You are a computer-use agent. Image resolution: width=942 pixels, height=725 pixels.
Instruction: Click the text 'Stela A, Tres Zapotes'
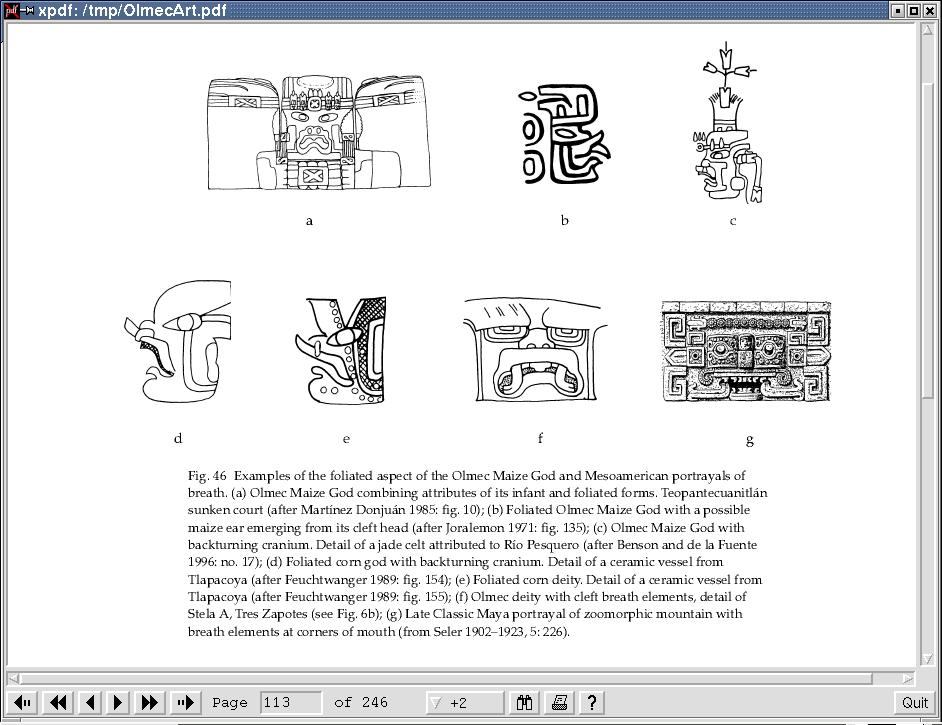[248, 614]
